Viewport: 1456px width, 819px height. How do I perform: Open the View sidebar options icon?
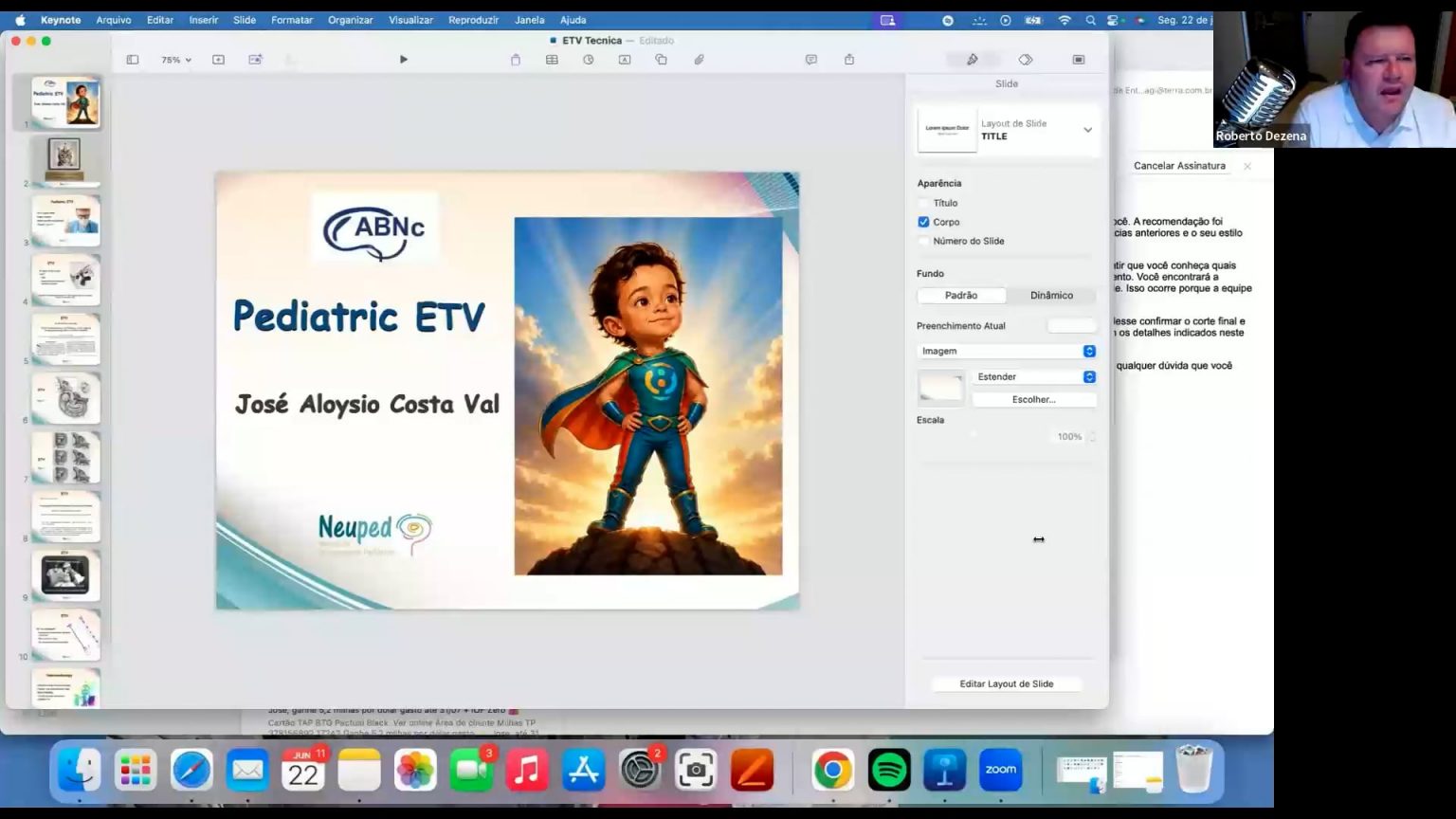coord(133,60)
